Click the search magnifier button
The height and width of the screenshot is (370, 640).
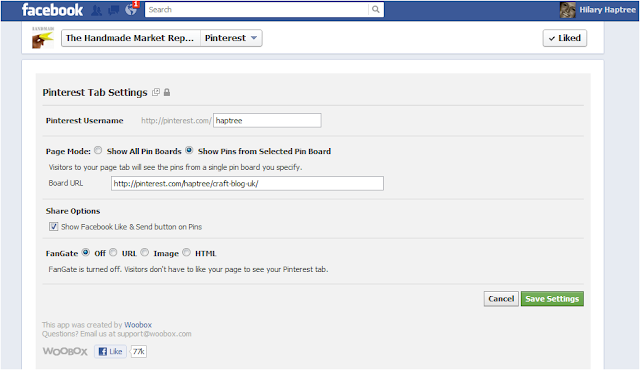pos(376,9)
